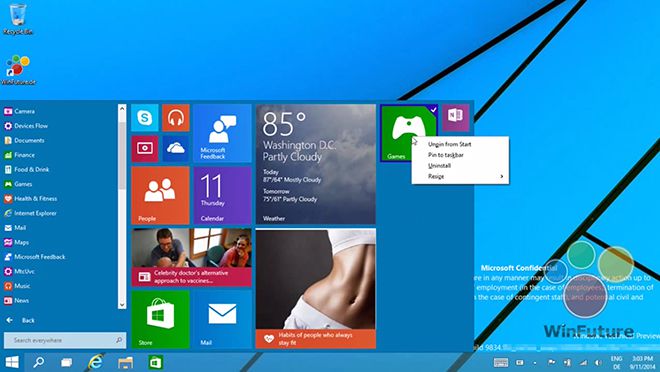Image resolution: width=660 pixels, height=372 pixels.
Task: Open the green Store tile
Action: (x=160, y=319)
